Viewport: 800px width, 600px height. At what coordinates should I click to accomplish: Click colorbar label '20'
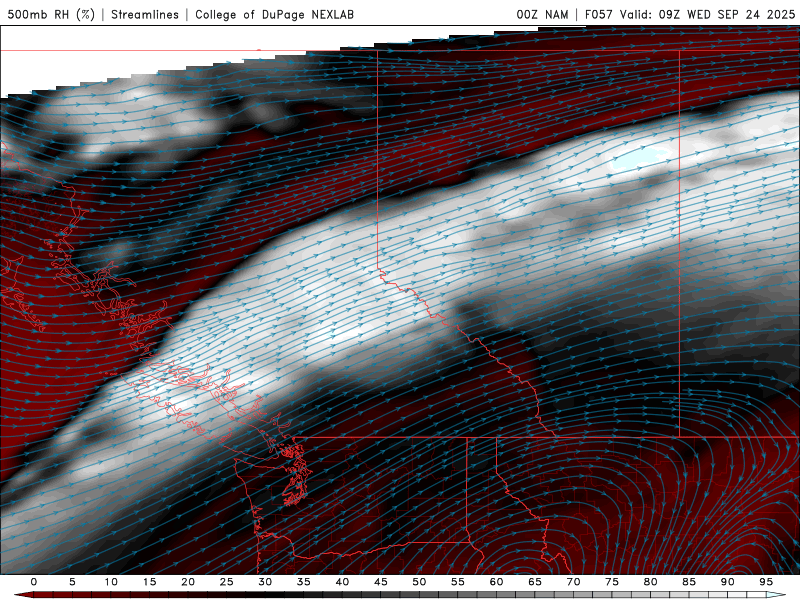(x=188, y=582)
